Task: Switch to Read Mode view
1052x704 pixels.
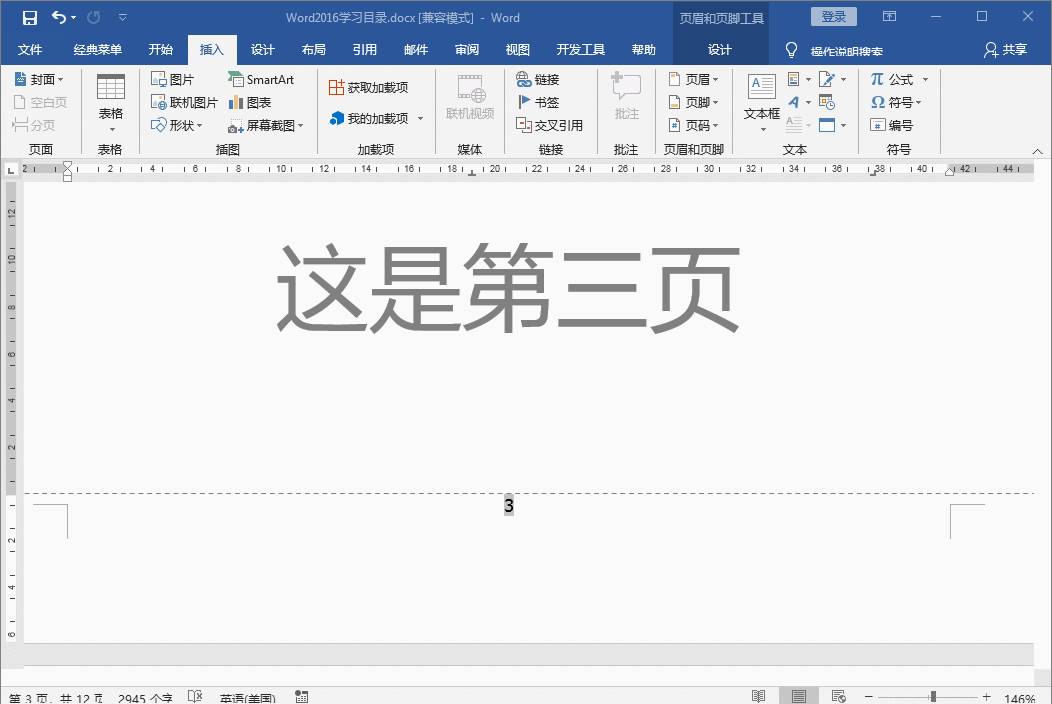Action: [x=758, y=697]
